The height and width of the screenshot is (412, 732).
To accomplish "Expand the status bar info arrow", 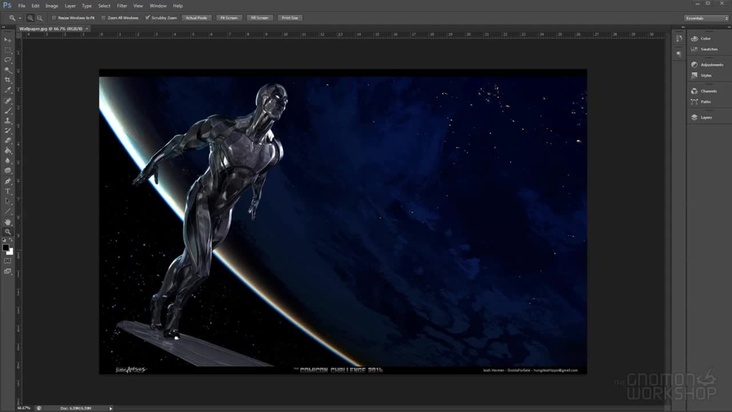I will [111, 408].
